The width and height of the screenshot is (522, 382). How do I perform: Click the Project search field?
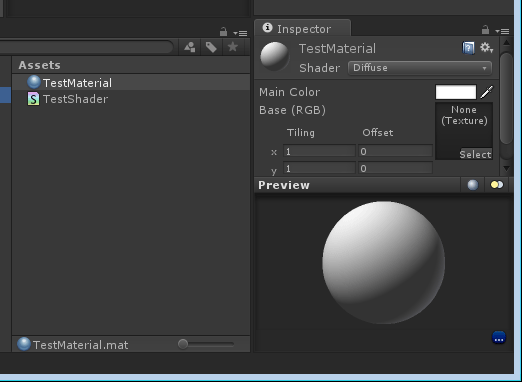[x=86, y=47]
